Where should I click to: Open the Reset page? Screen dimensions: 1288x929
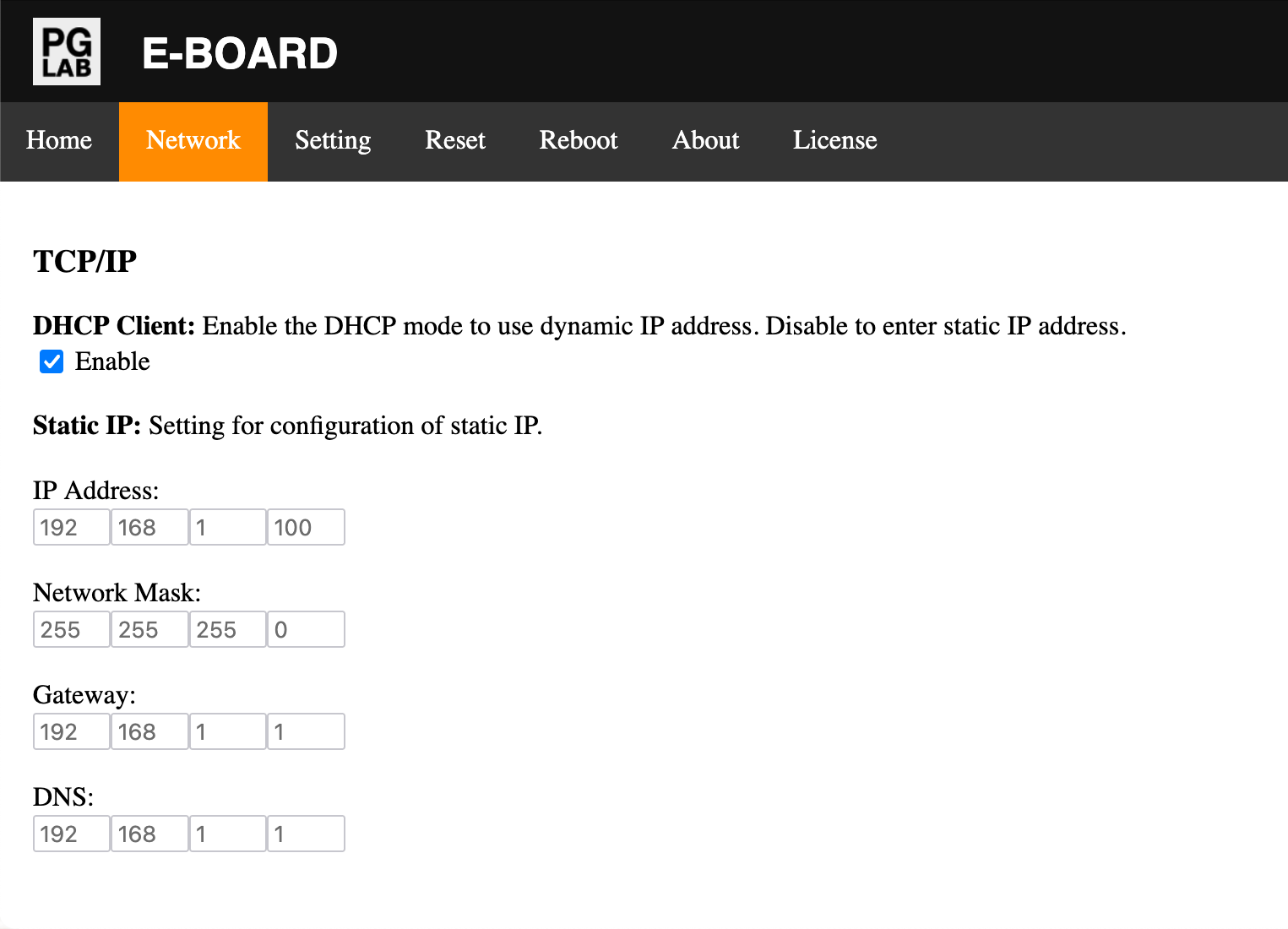point(455,141)
